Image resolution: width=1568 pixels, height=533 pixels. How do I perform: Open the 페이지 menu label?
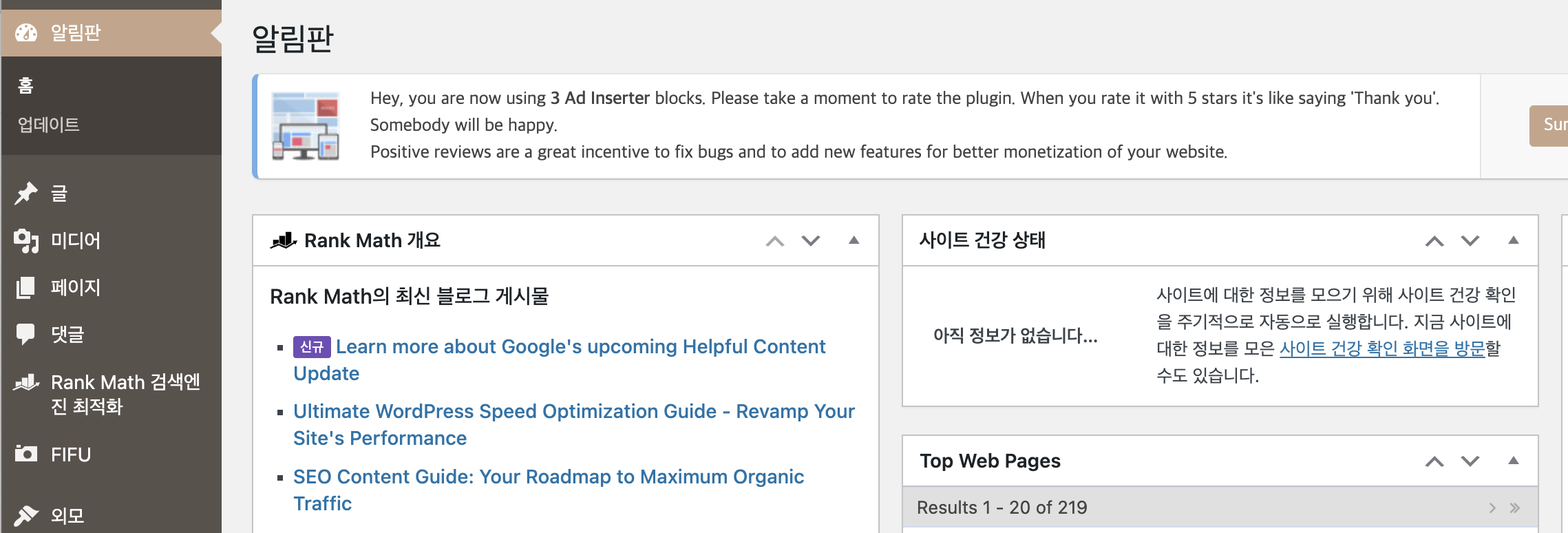[x=76, y=287]
